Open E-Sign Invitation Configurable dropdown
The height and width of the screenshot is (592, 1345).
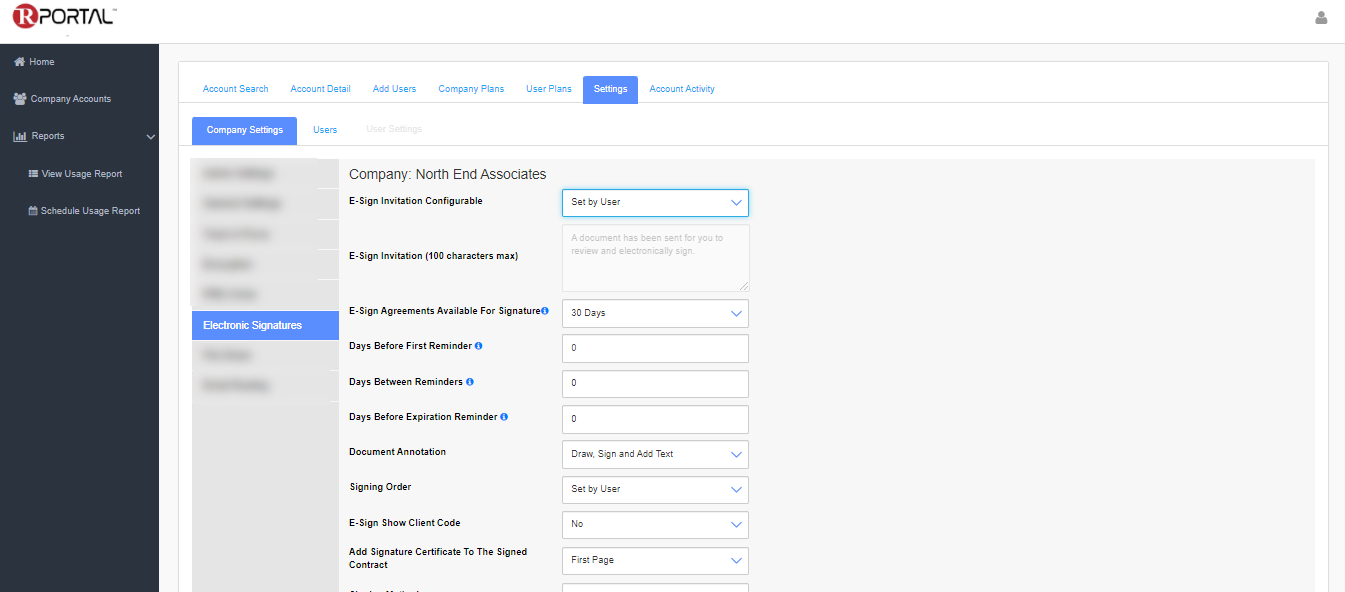pyautogui.click(x=655, y=203)
